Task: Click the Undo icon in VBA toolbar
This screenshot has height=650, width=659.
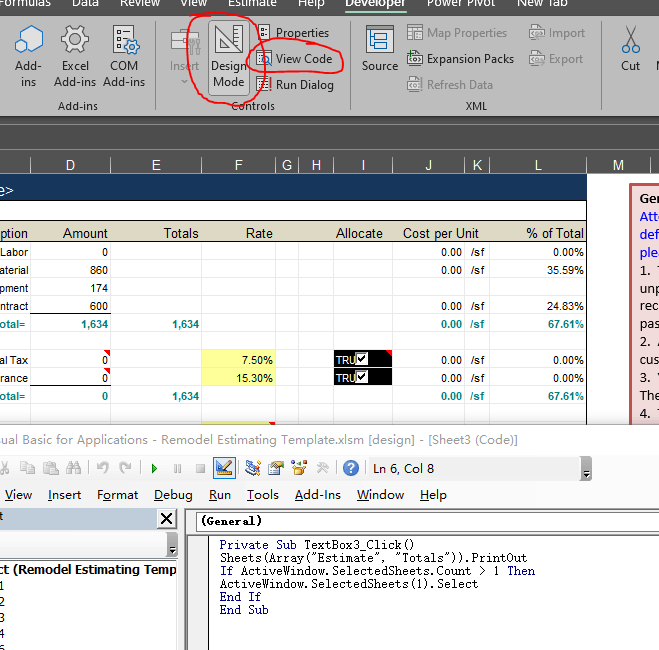Action: point(103,468)
